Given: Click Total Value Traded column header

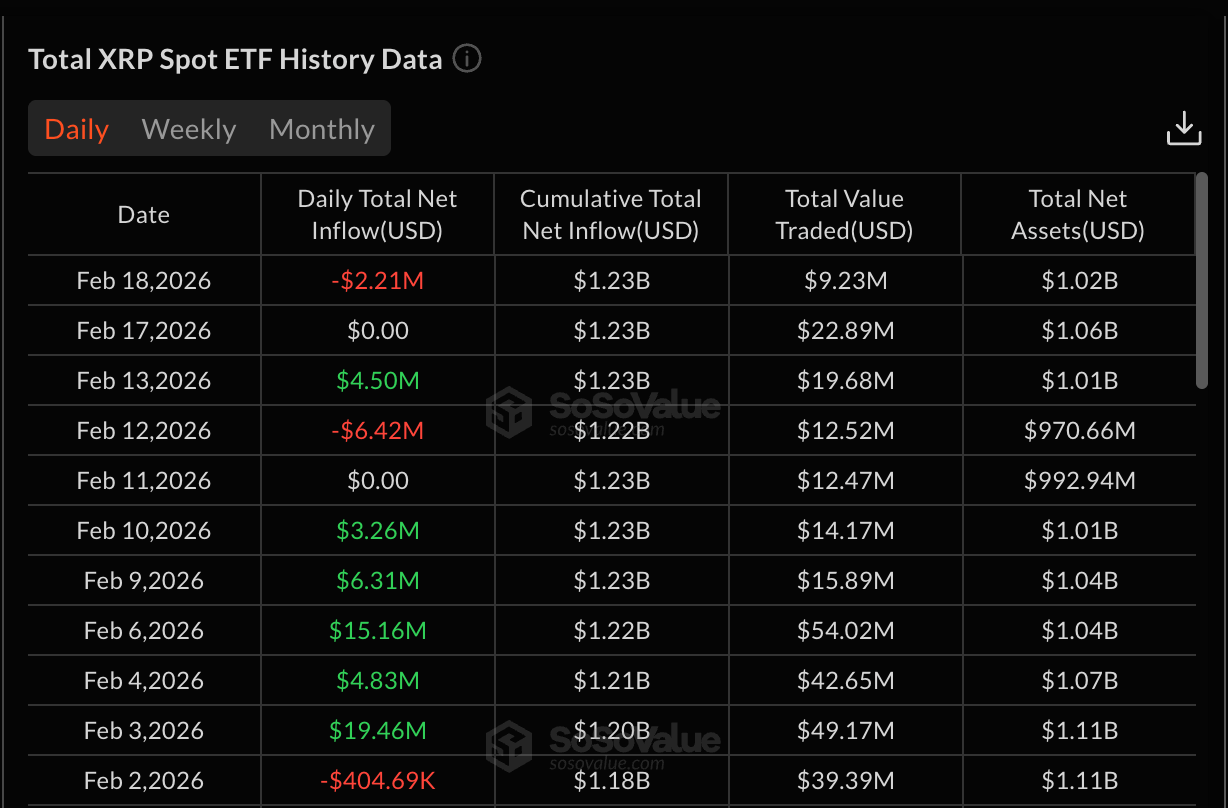Looking at the screenshot, I should (x=844, y=215).
